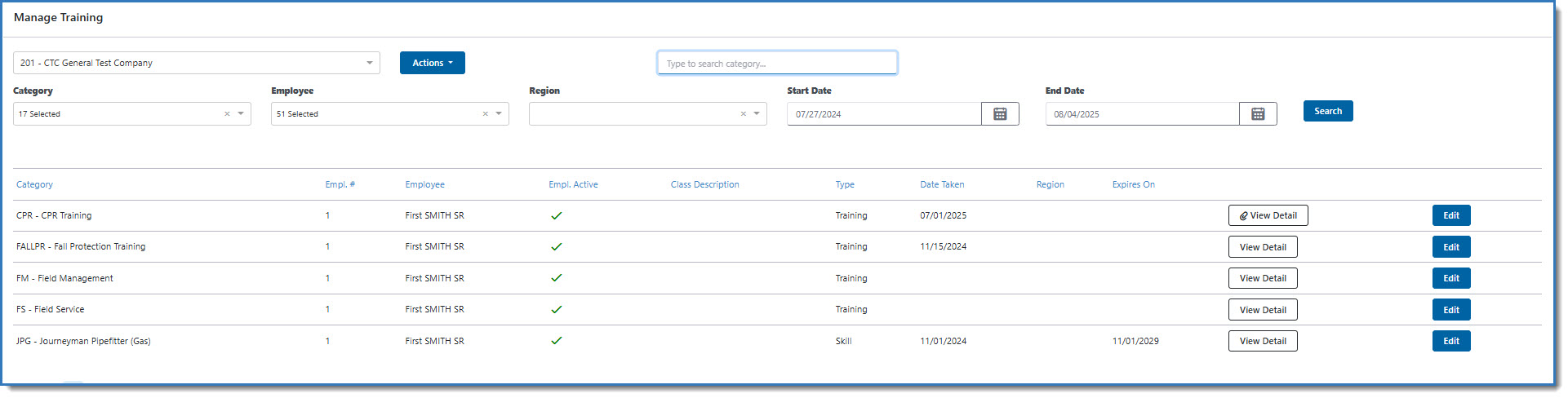
Task: Sort by the Date Taken column header
Action: point(942,185)
